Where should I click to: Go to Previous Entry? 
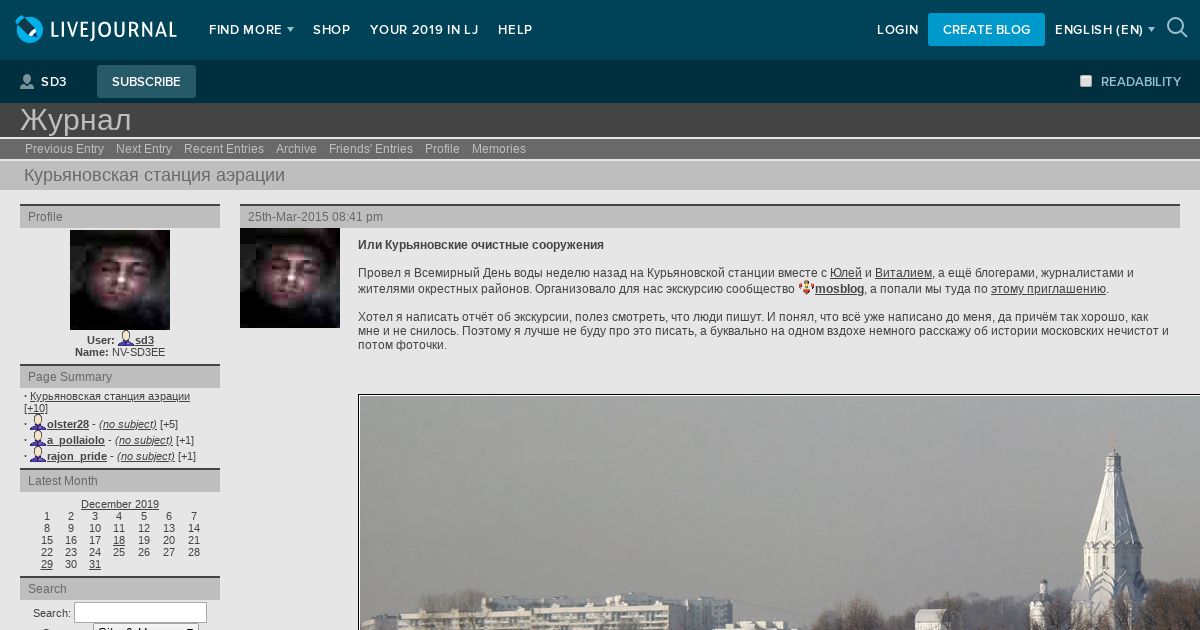click(x=64, y=149)
